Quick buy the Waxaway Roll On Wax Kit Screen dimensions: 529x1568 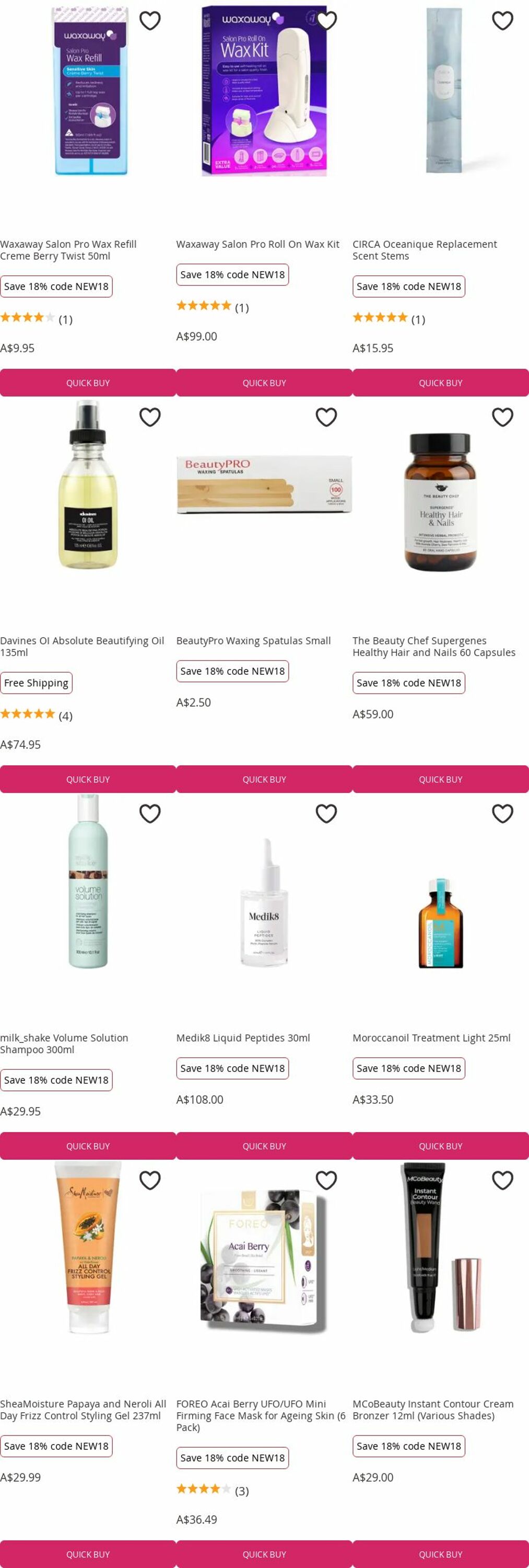pos(264,383)
